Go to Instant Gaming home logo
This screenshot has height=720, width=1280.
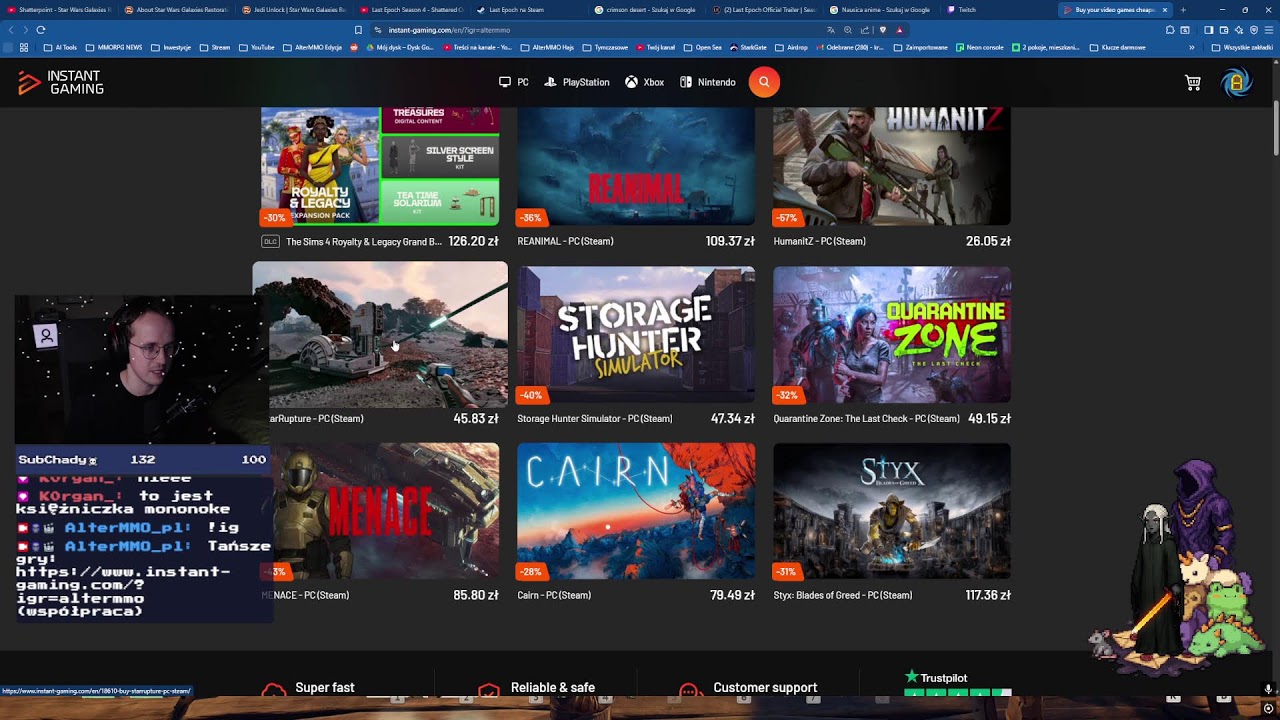pyautogui.click(x=61, y=83)
